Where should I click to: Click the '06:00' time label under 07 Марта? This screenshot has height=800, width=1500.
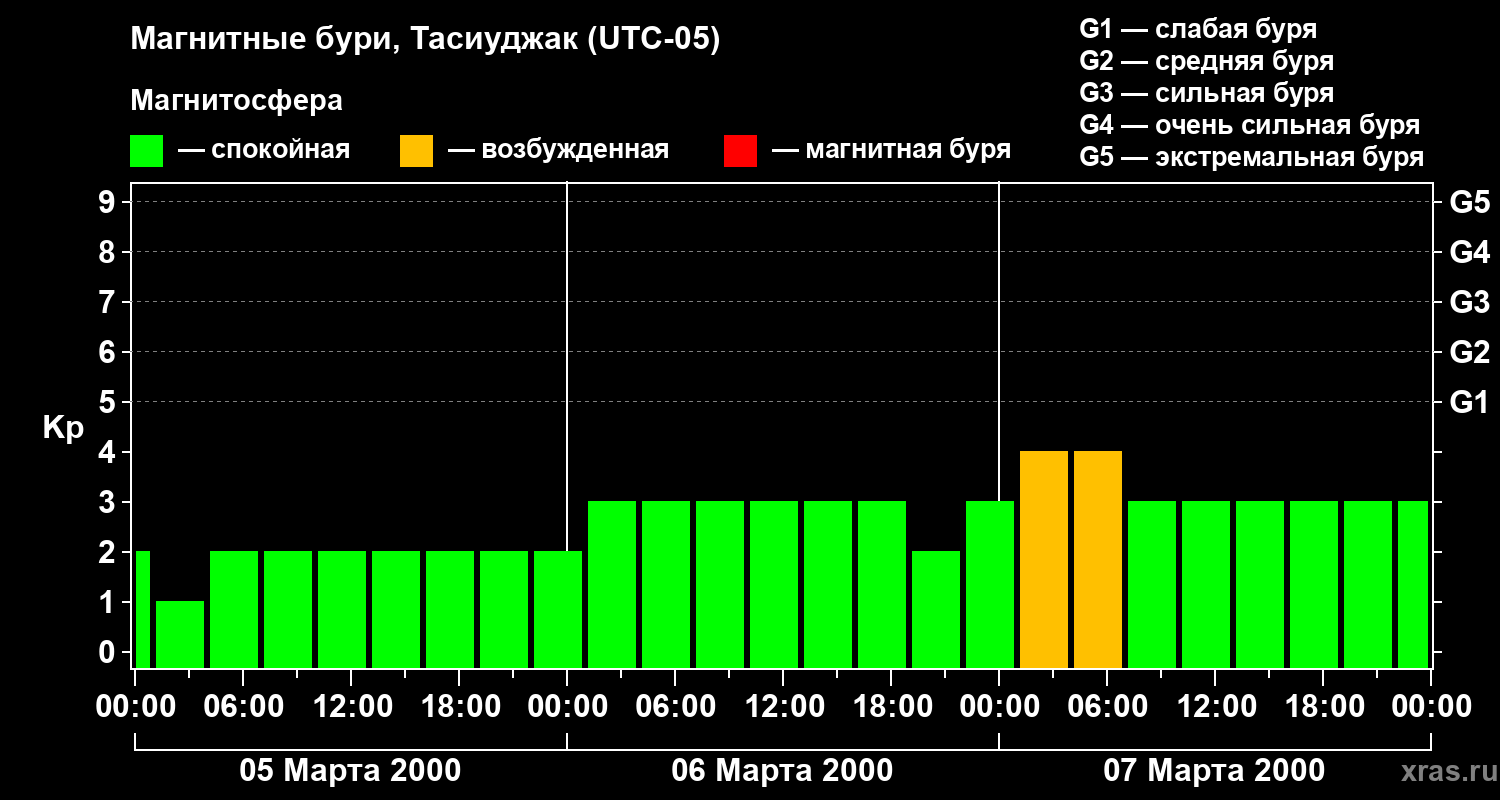1106,707
